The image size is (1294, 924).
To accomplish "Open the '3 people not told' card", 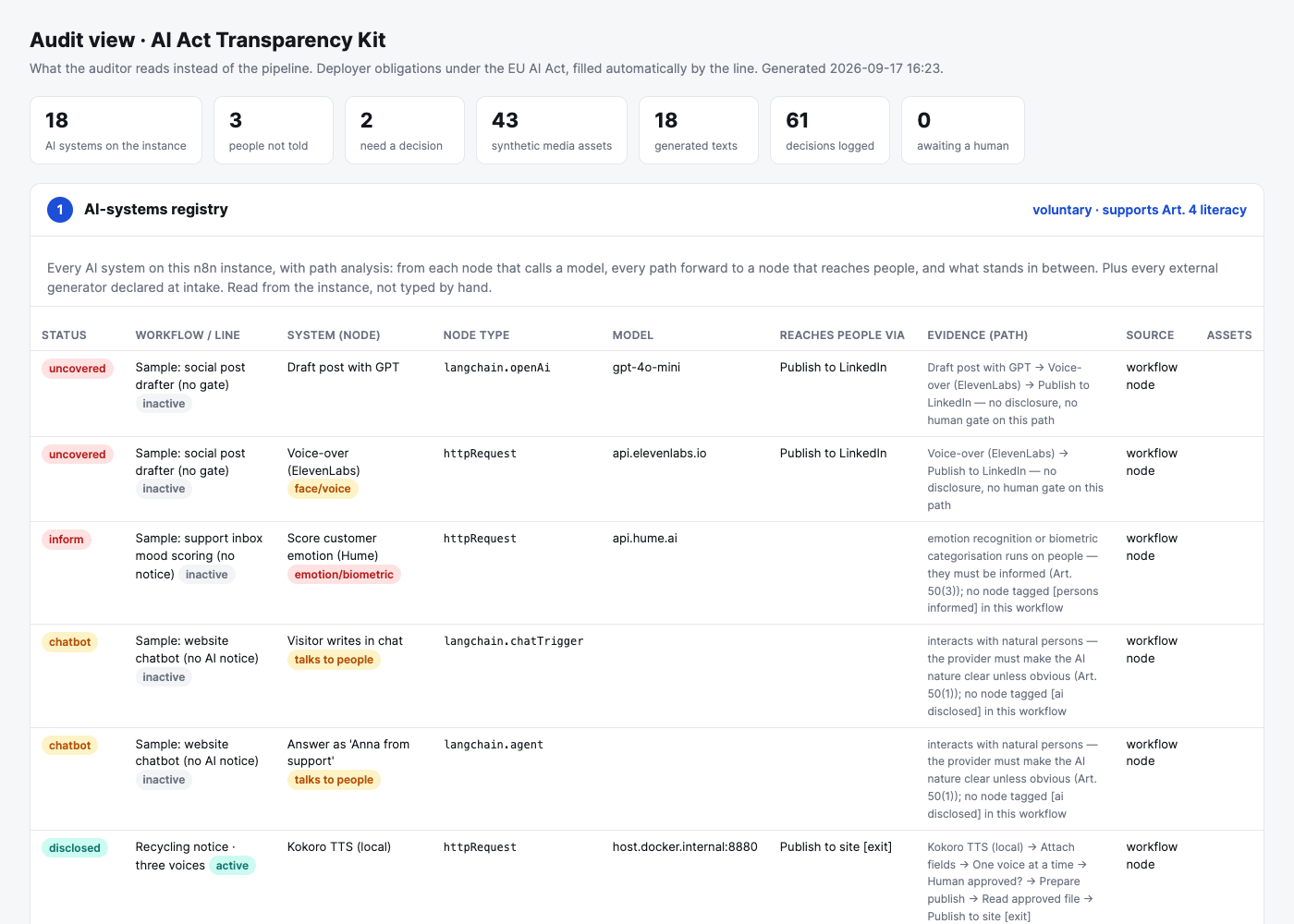I will click(274, 130).
